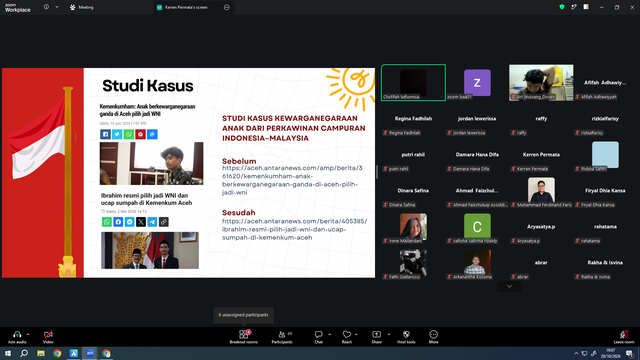Select the zoom baa01 participant tile
The image size is (640, 360).
click(477, 82)
